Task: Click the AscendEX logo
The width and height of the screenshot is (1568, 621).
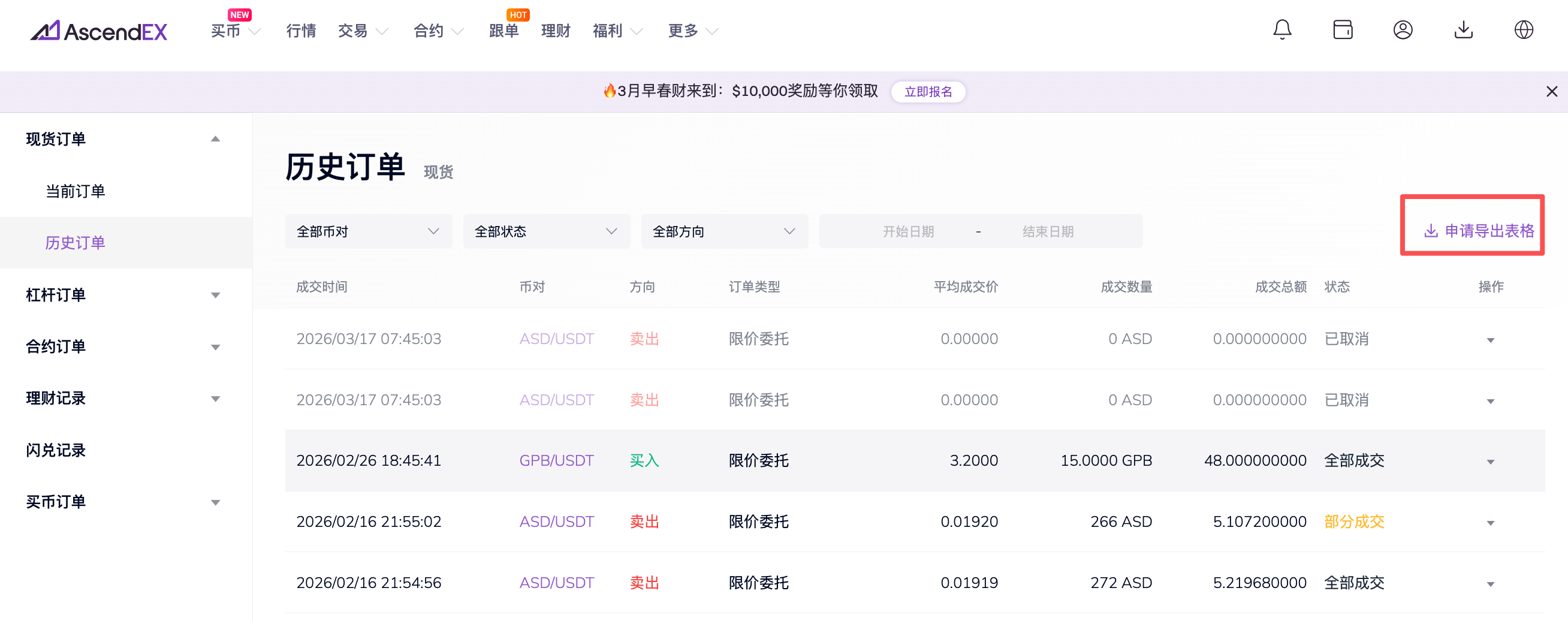Action: pyautogui.click(x=99, y=31)
